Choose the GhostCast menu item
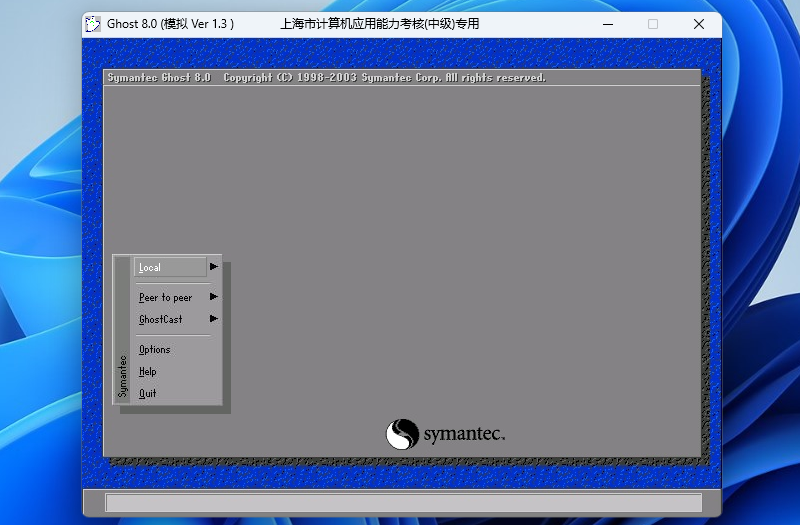The image size is (800, 525). click(160, 319)
